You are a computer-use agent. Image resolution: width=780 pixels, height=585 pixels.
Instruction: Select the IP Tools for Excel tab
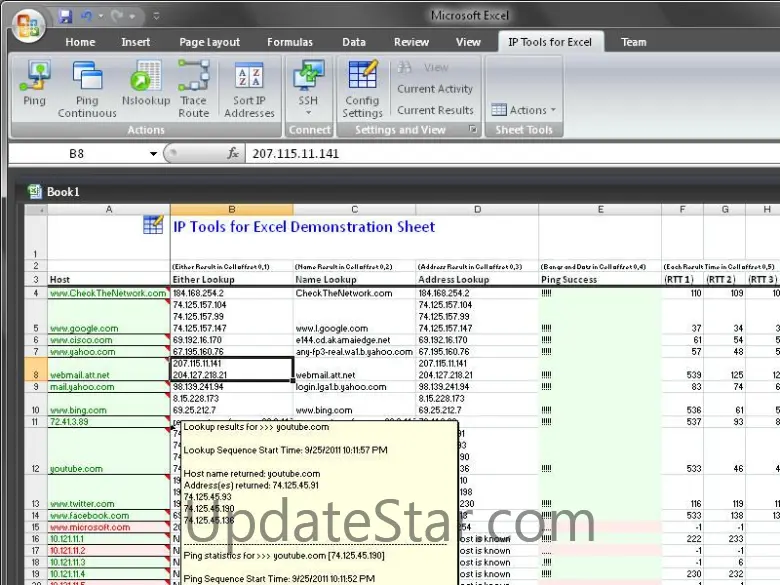pos(550,42)
